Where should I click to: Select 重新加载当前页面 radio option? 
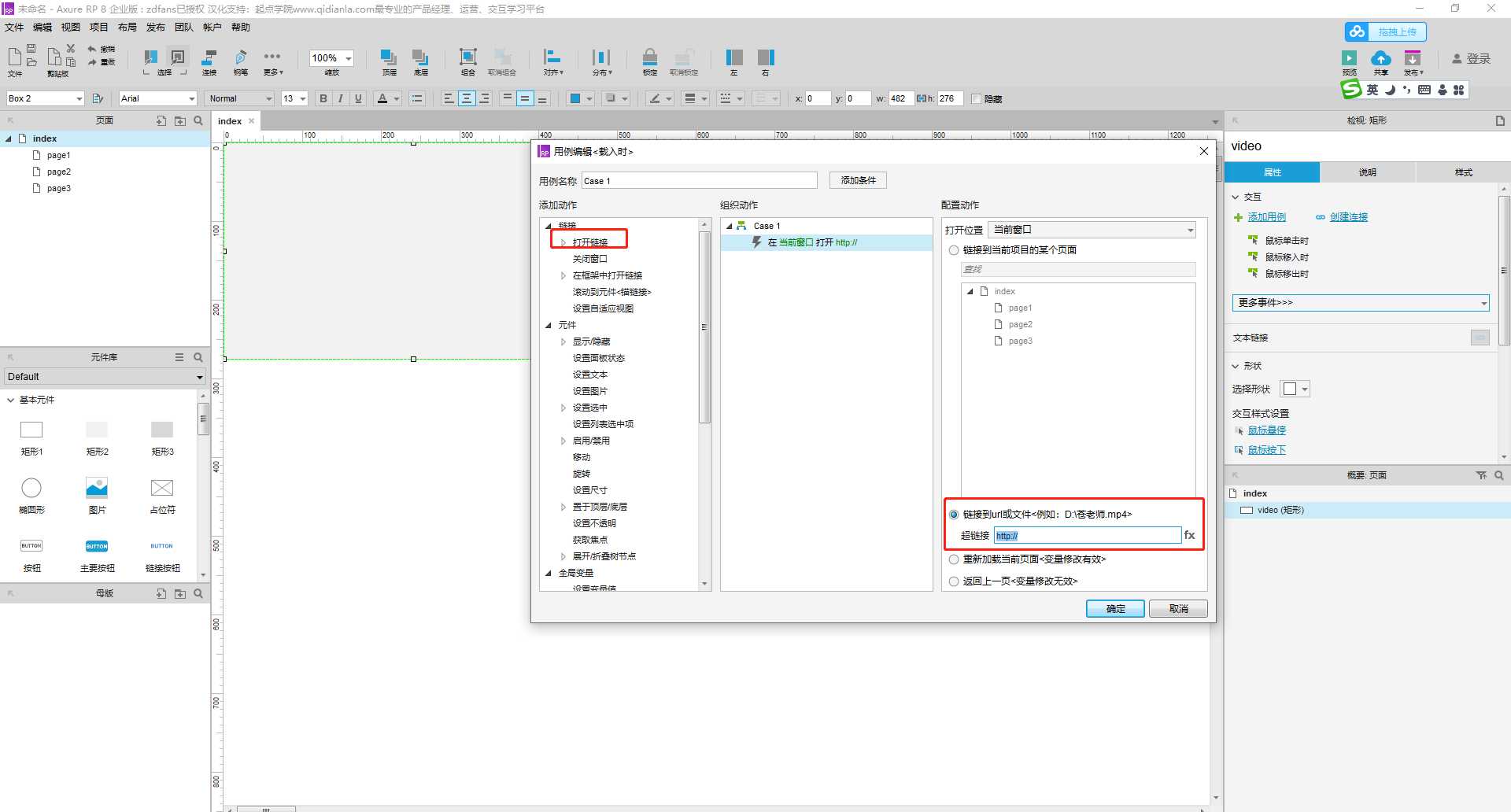click(954, 559)
